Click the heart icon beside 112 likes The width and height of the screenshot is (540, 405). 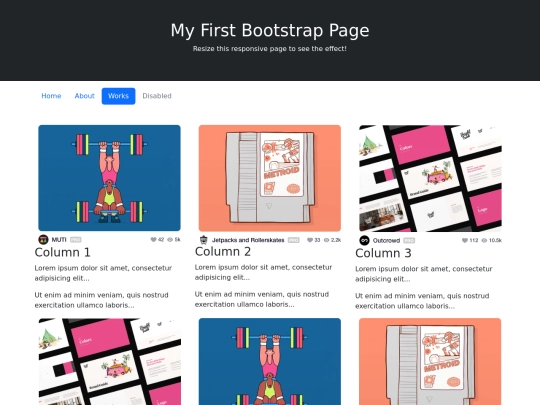(x=465, y=240)
